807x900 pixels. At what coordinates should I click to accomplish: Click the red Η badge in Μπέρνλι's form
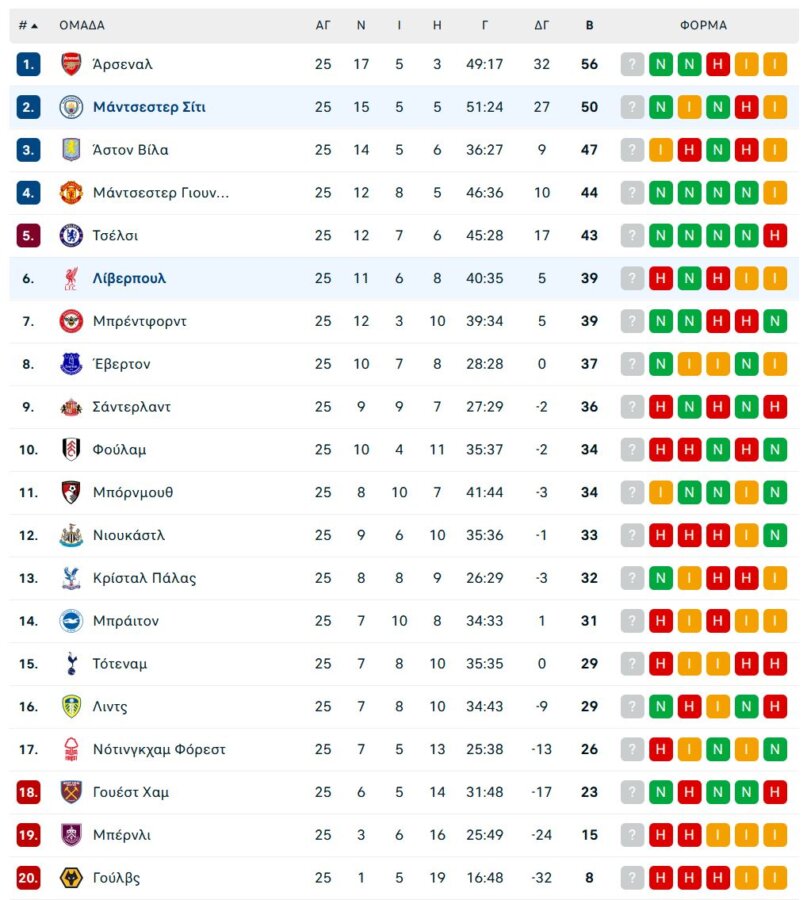point(659,834)
